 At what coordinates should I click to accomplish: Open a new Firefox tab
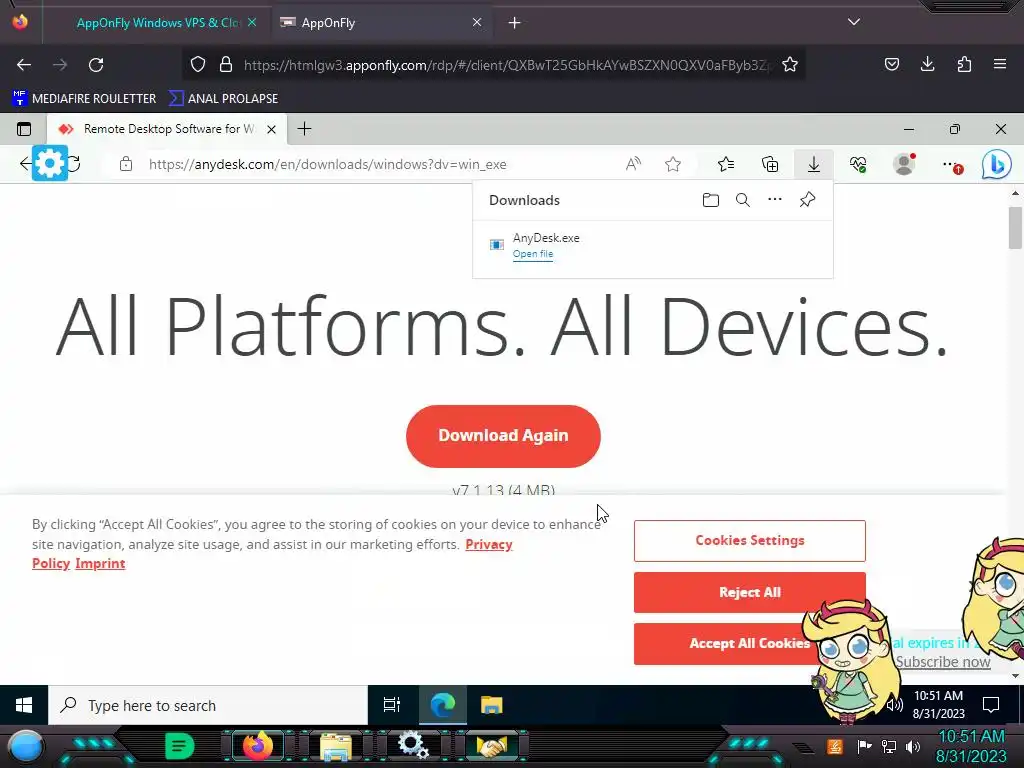pyautogui.click(x=515, y=23)
